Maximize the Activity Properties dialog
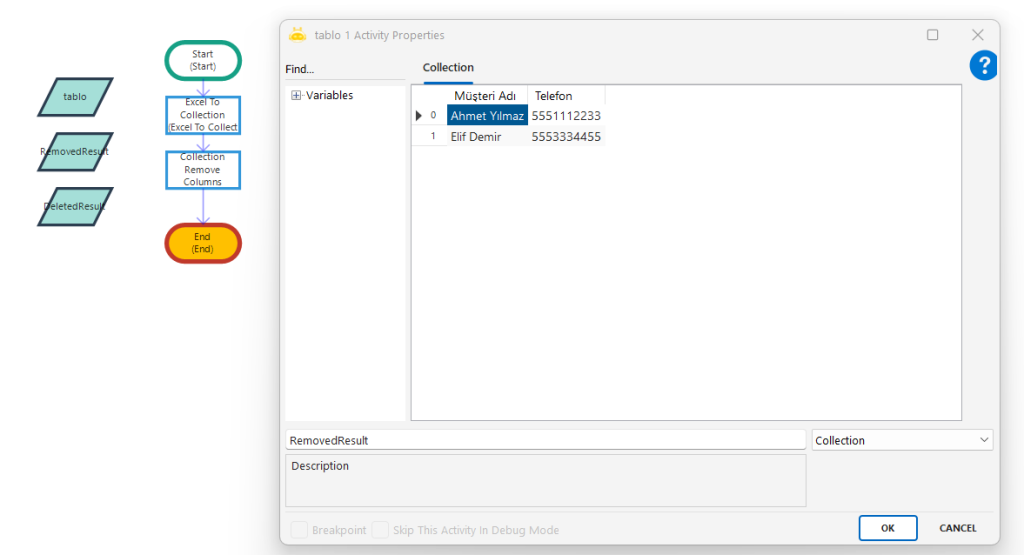Viewport: 1024px width, 555px height. click(932, 35)
